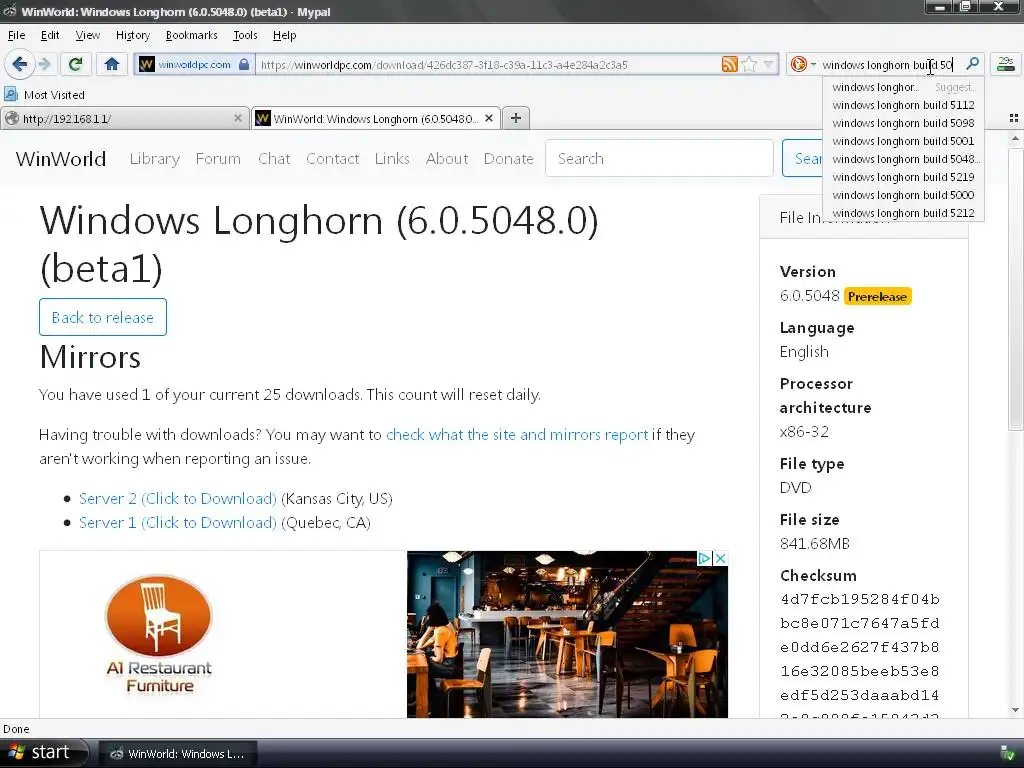Click the RSS feed icon in the address bar
Viewport: 1024px width, 768px height.
(729, 64)
